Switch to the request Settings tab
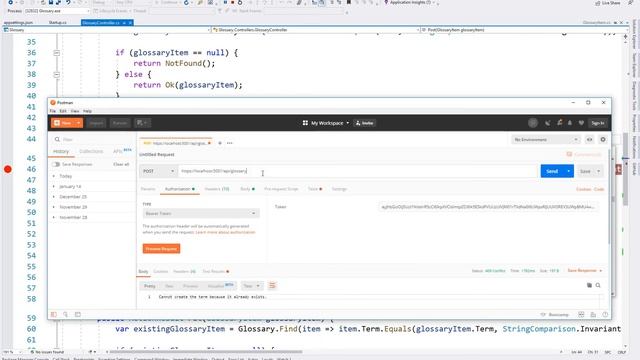The width and height of the screenshot is (640, 360). click(x=339, y=189)
